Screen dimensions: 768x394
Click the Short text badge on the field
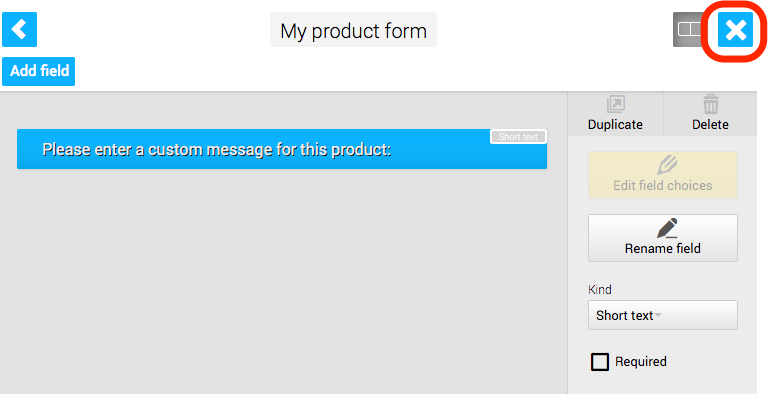(x=518, y=137)
